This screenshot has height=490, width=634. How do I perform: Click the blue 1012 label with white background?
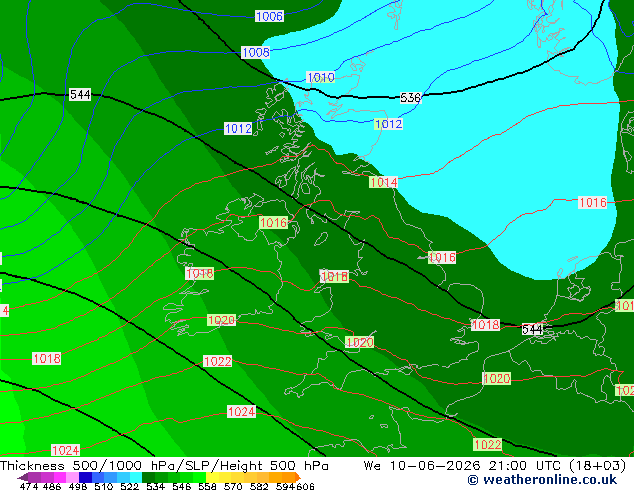coord(238,129)
